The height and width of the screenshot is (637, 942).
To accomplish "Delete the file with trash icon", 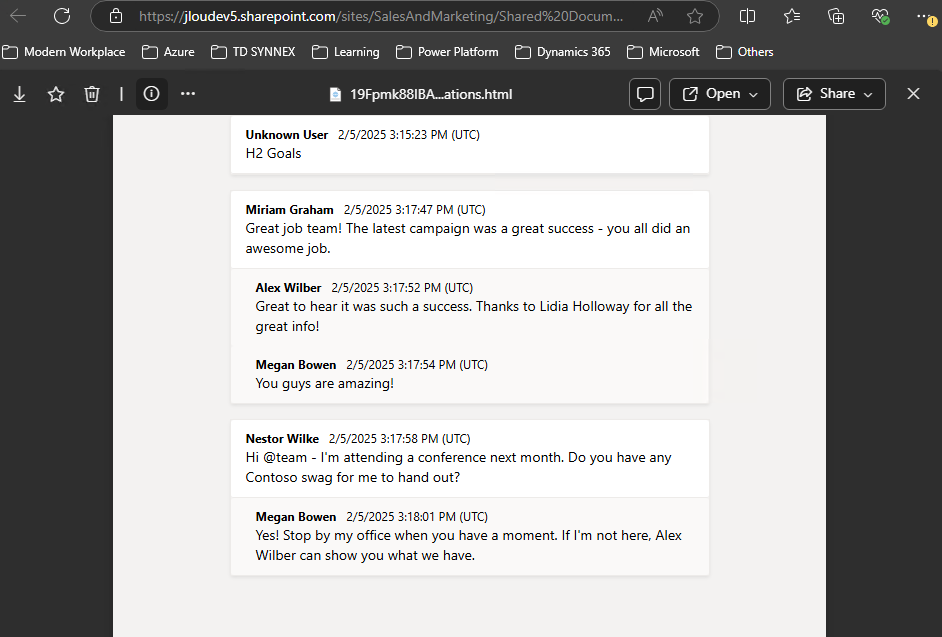I will (x=92, y=94).
